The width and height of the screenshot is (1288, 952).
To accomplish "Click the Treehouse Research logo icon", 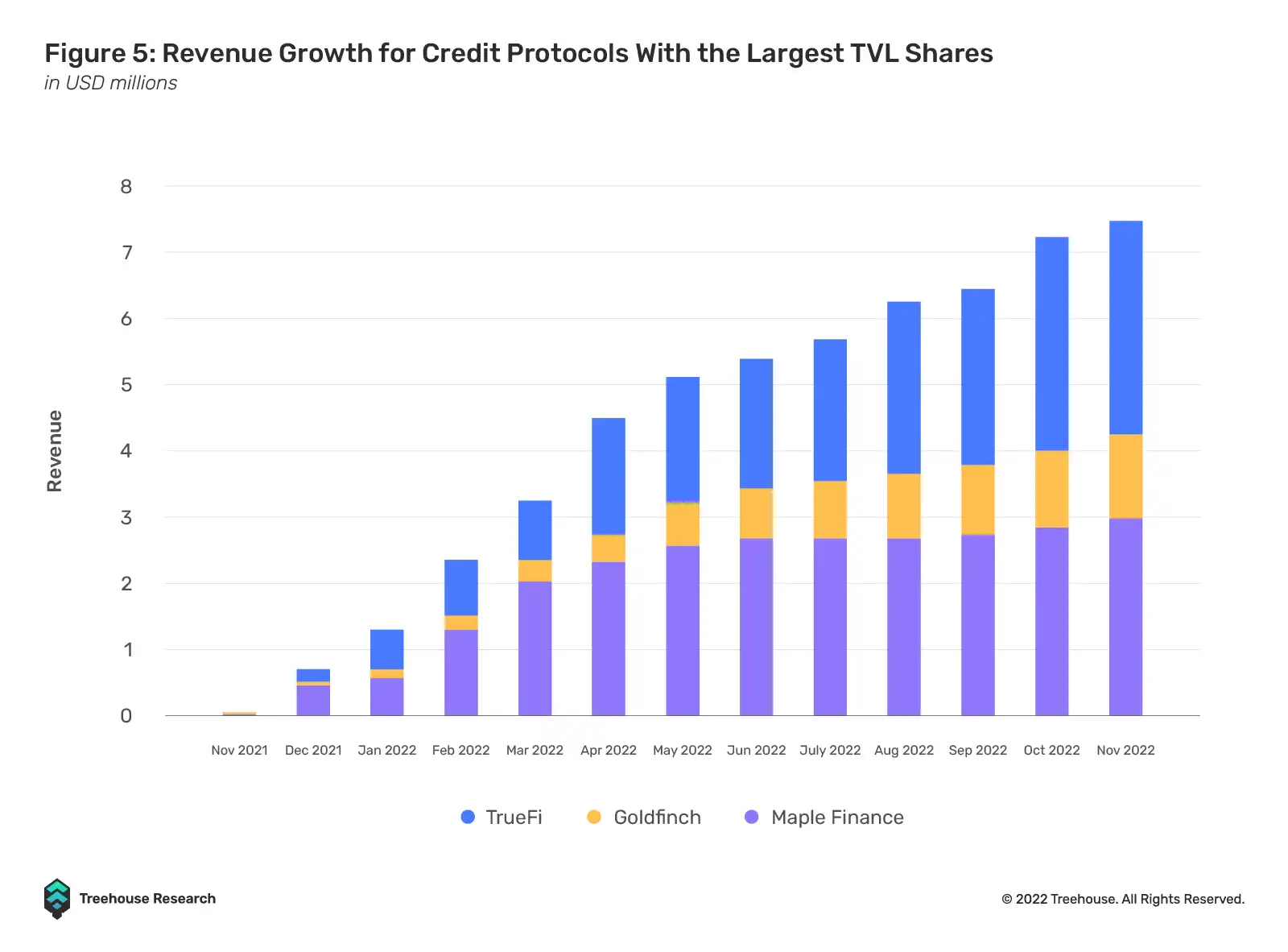I will (x=56, y=898).
